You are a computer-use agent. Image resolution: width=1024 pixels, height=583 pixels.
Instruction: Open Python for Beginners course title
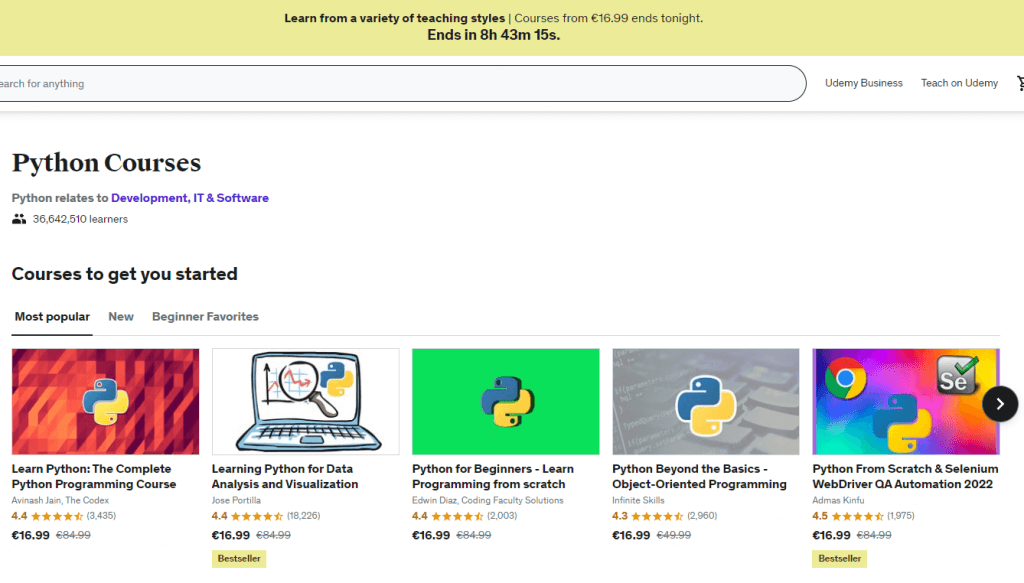[x=493, y=477]
